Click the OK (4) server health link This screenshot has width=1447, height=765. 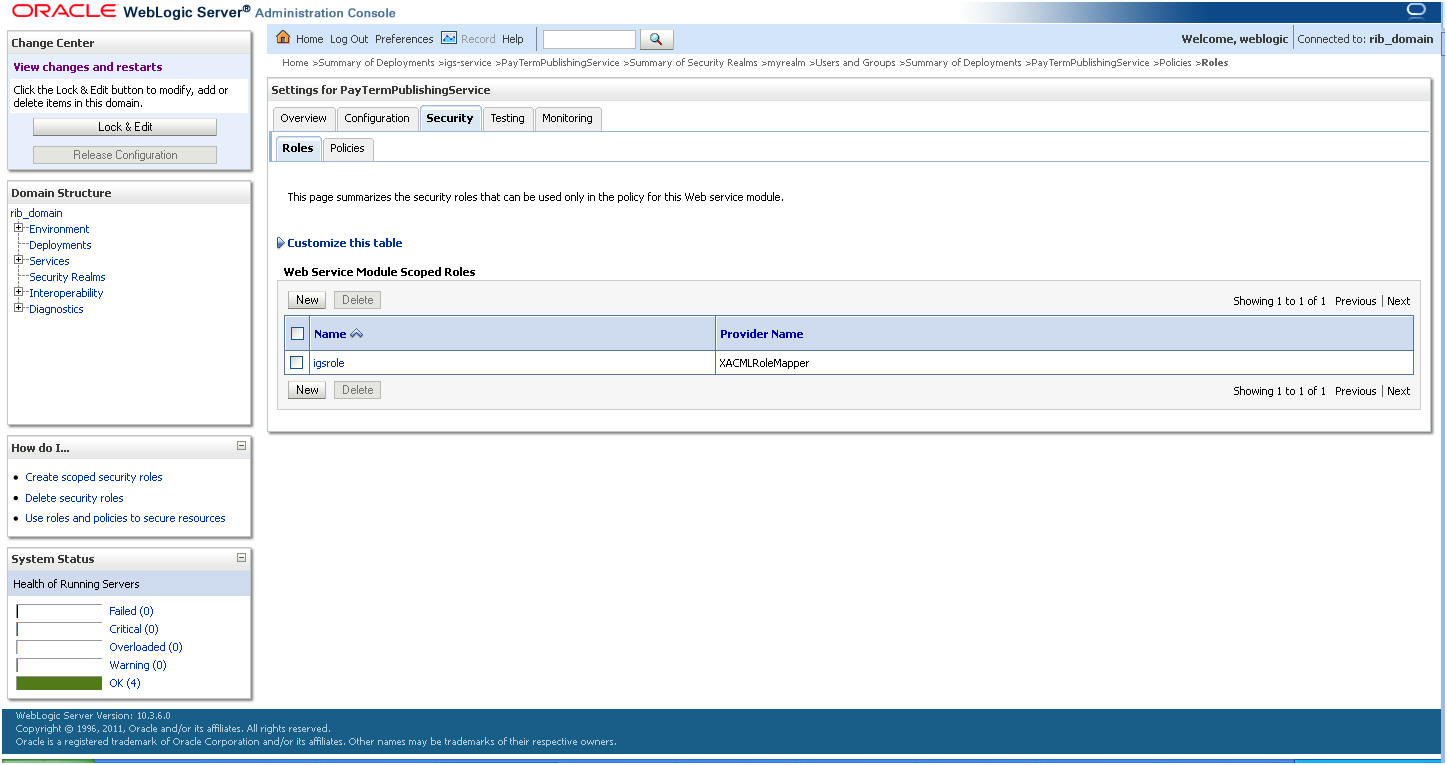point(125,683)
